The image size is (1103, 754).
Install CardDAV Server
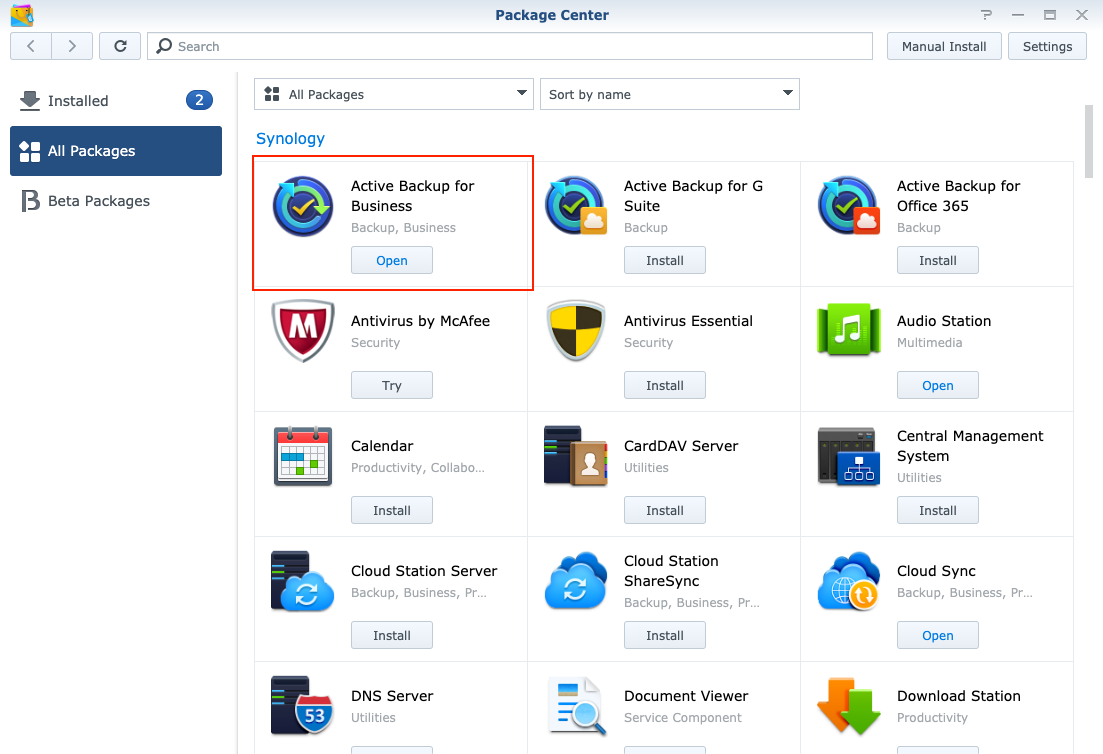665,511
